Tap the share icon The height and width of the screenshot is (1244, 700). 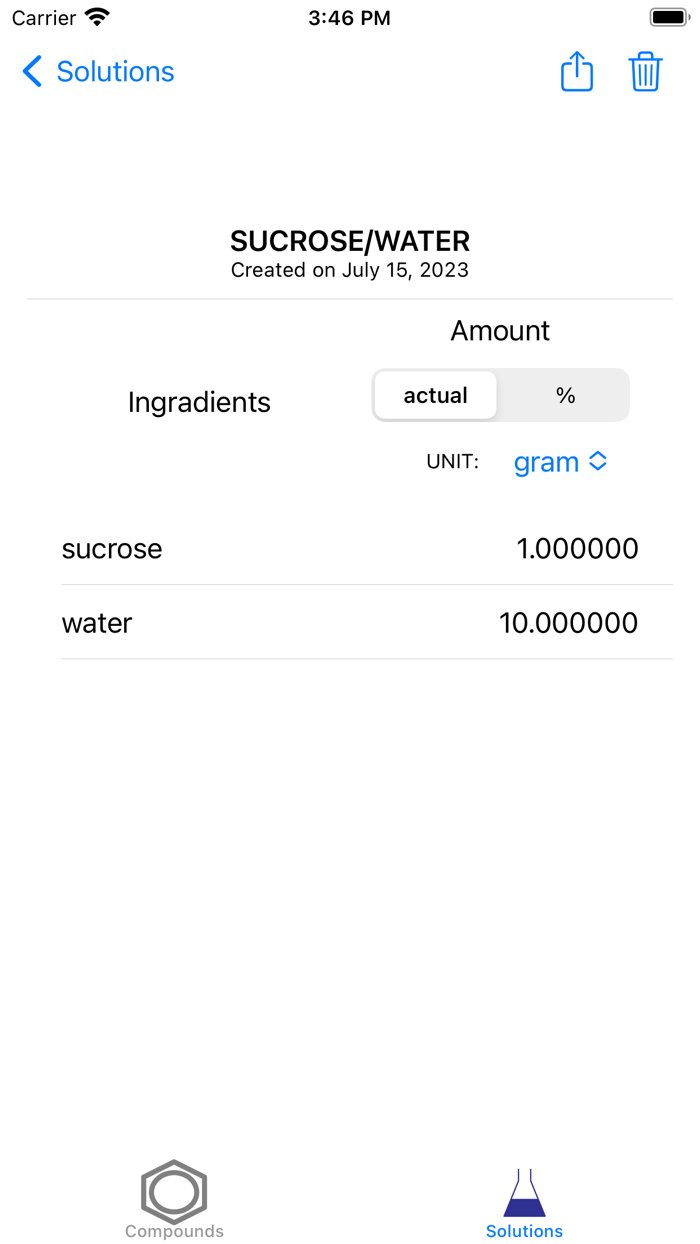point(577,71)
